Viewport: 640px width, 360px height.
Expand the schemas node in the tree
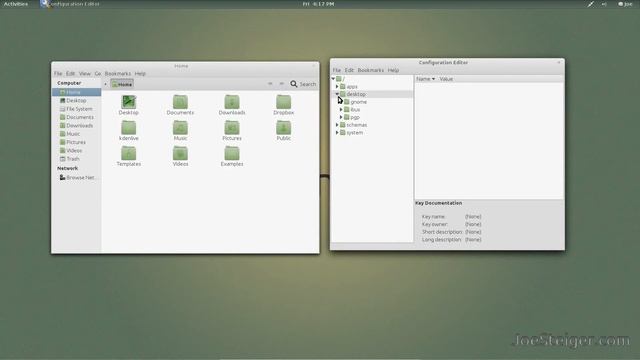pyautogui.click(x=337, y=125)
